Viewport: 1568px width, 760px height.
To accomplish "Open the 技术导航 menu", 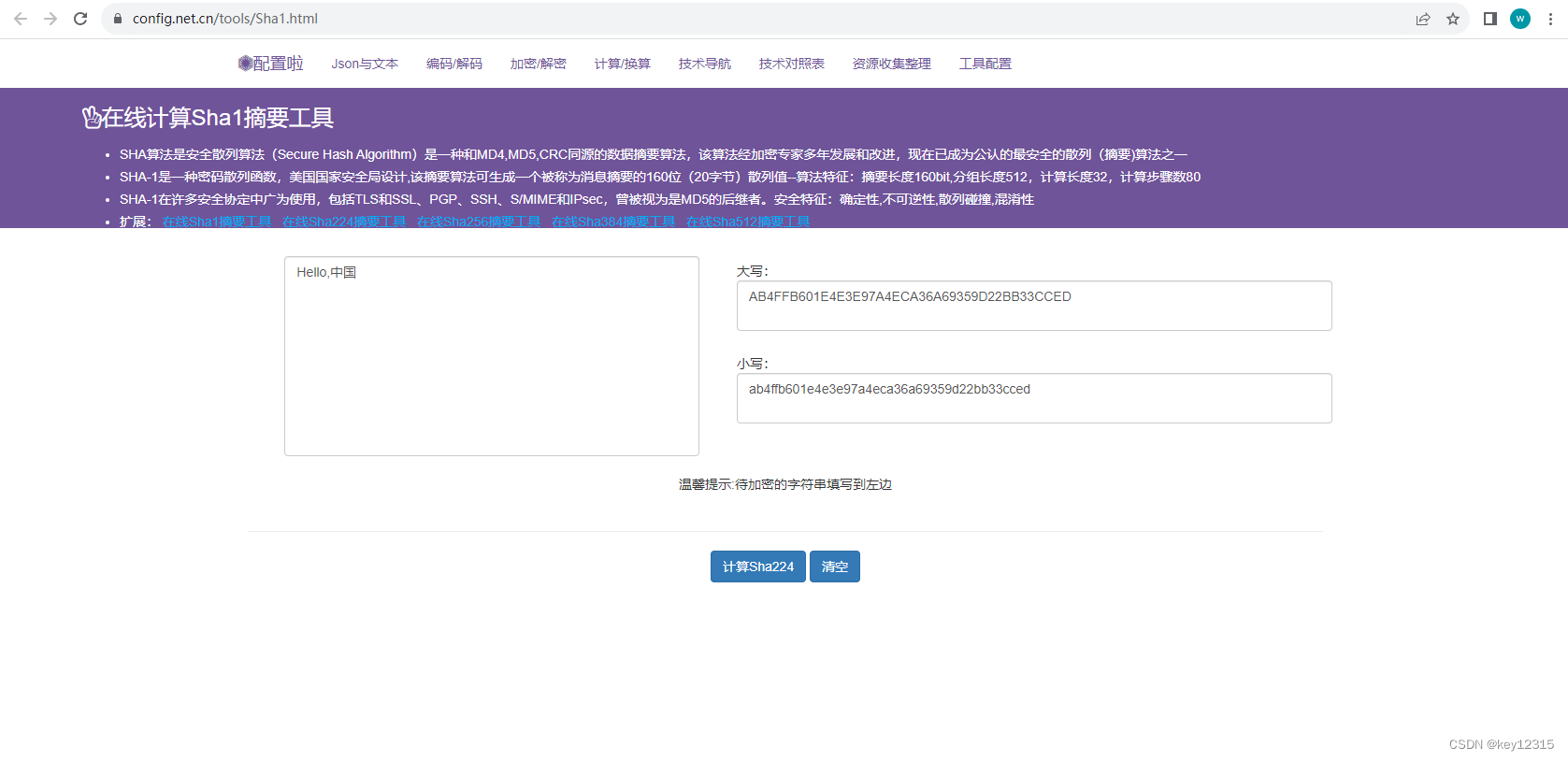I will click(x=705, y=64).
